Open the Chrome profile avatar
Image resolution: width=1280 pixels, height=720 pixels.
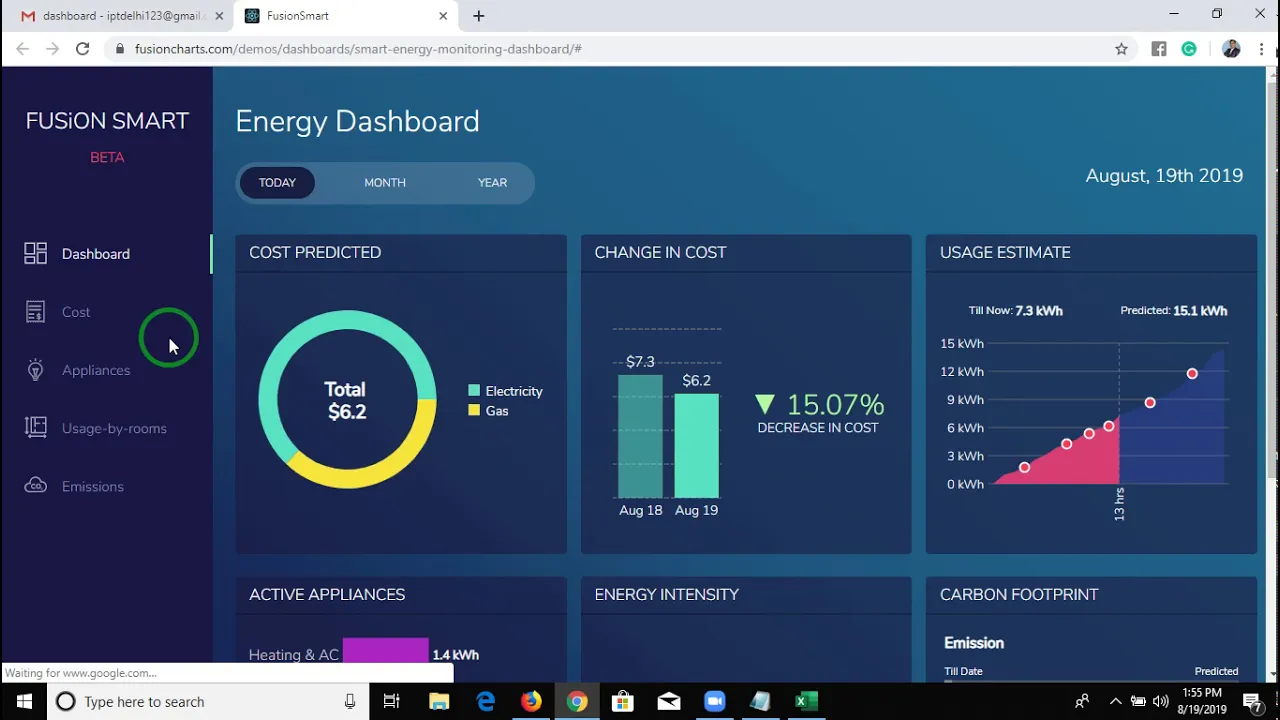click(1231, 49)
